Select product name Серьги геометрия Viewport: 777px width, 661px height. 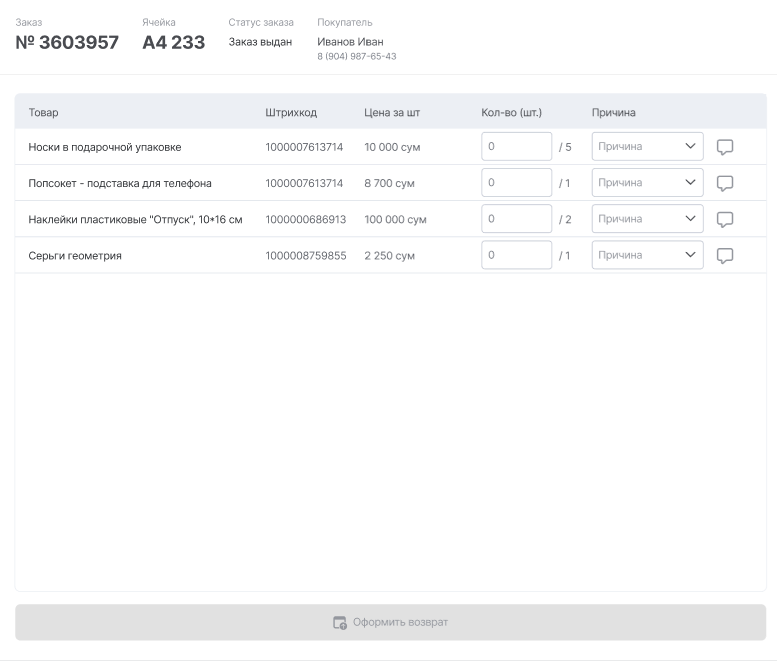tap(75, 256)
